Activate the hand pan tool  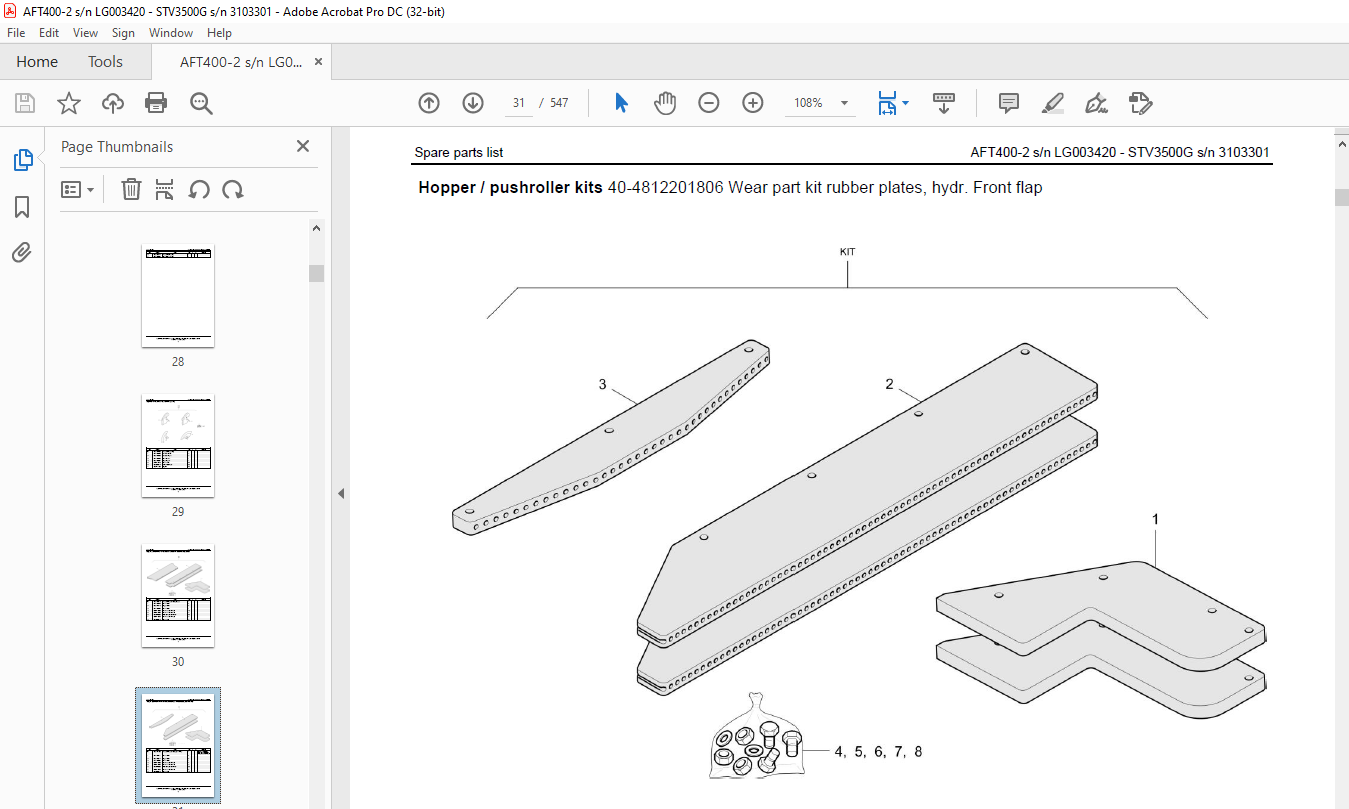pyautogui.click(x=665, y=103)
